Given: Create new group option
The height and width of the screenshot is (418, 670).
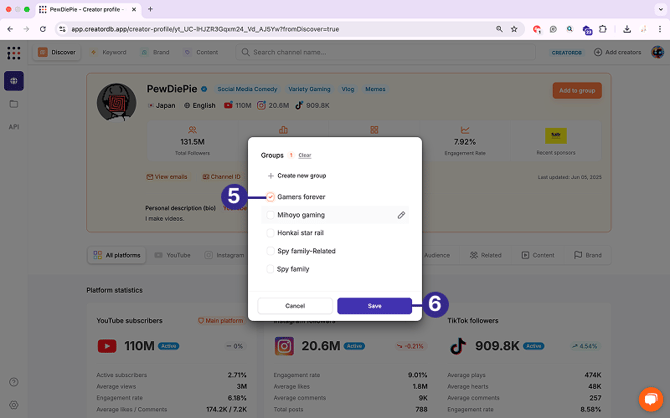Looking at the screenshot, I should pyautogui.click(x=297, y=176).
